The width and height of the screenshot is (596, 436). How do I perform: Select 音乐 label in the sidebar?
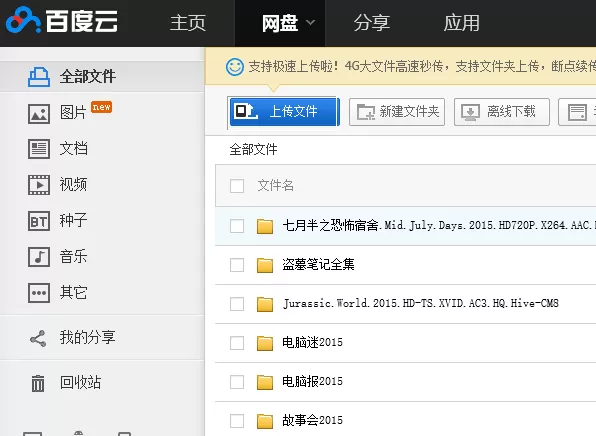point(73,257)
